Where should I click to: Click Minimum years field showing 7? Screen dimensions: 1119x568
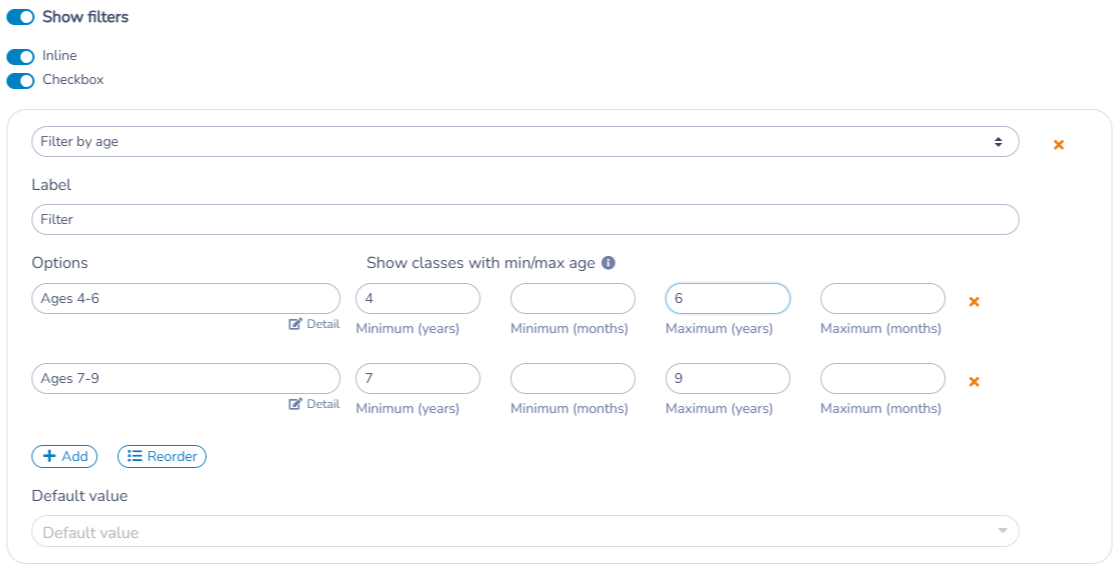(x=417, y=378)
